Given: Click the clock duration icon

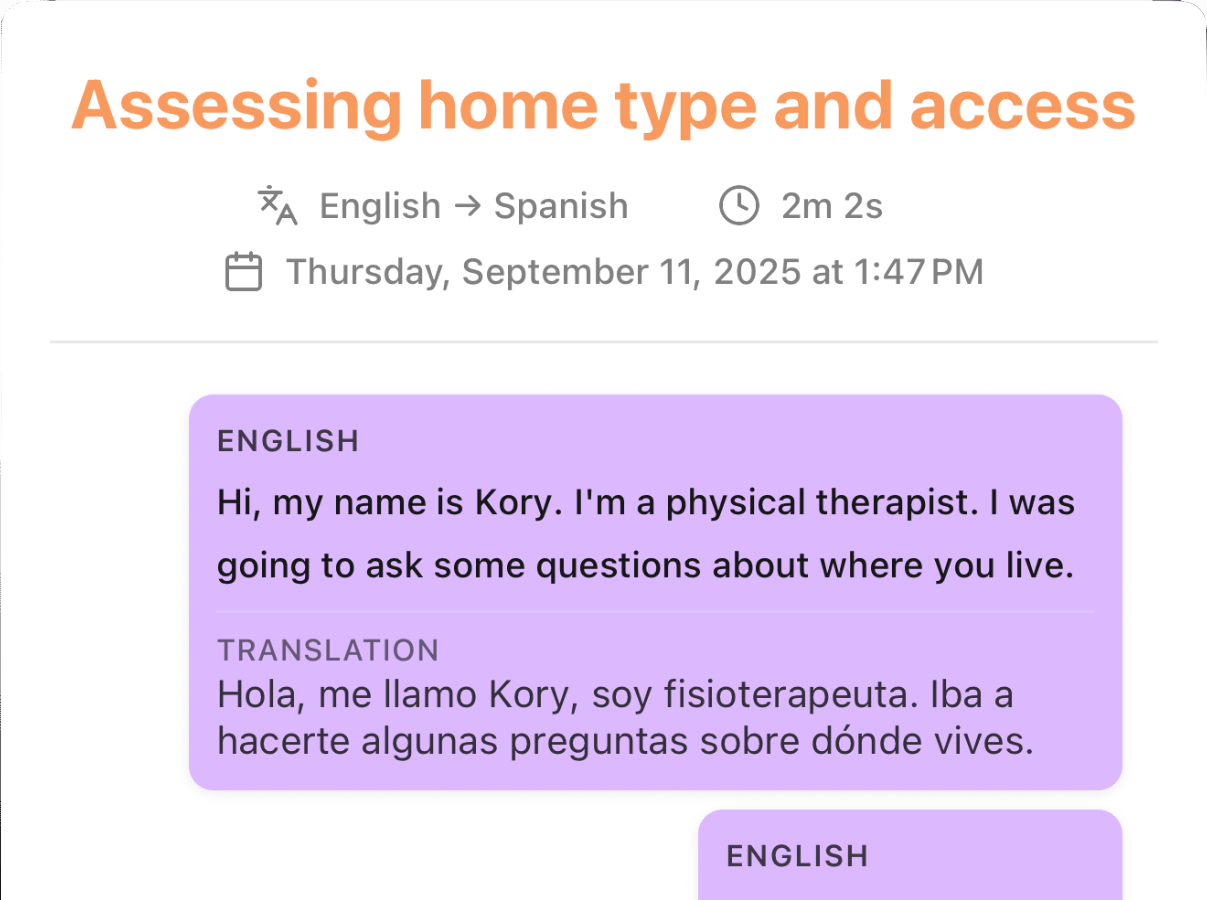Looking at the screenshot, I should [x=739, y=206].
